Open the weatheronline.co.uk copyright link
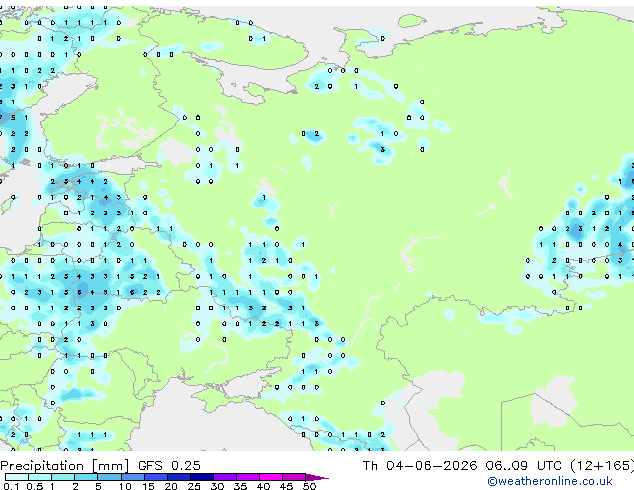This screenshot has width=634, height=490. click(549, 481)
